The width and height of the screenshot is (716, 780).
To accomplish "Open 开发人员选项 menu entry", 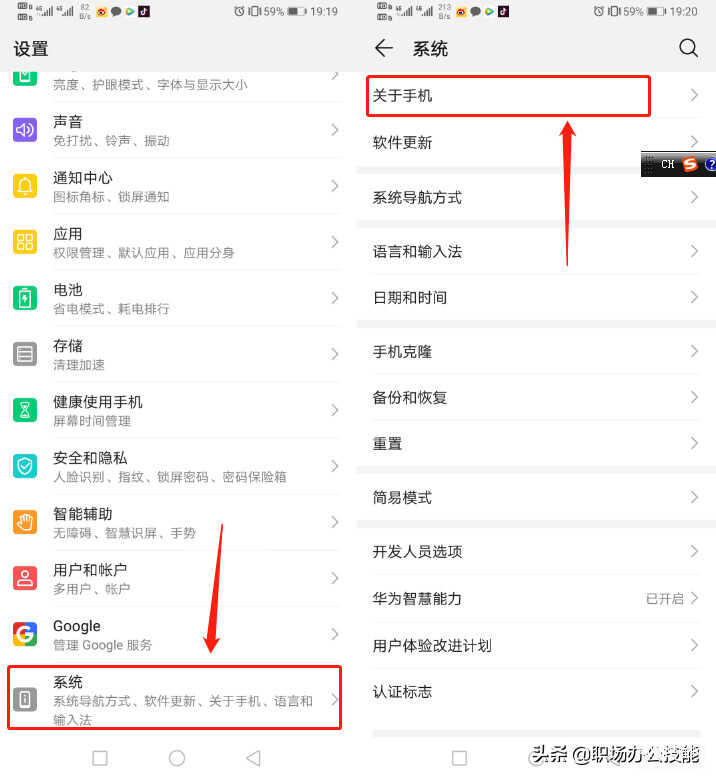I will click(536, 552).
